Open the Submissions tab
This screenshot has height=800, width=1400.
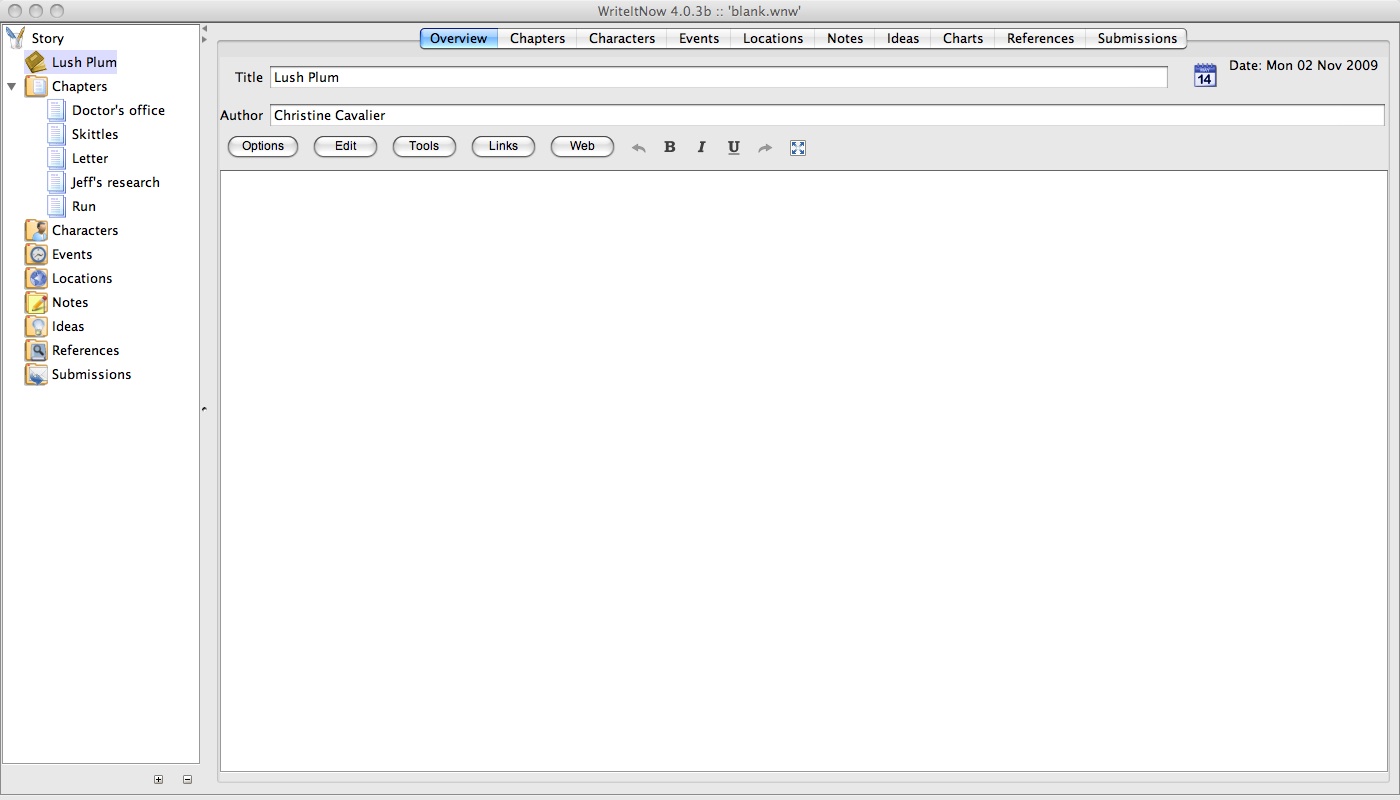pyautogui.click(x=1137, y=38)
